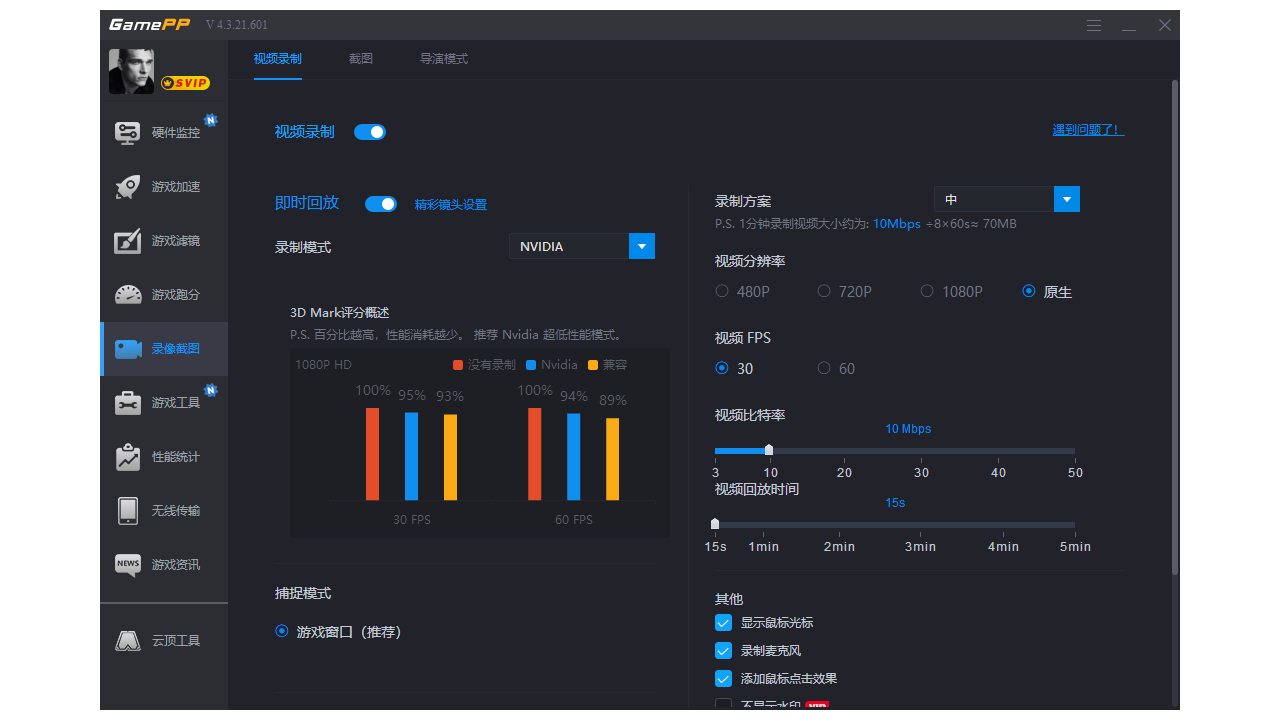
Task: Uncheck 录制麦克风 checkbox
Action: 724,651
